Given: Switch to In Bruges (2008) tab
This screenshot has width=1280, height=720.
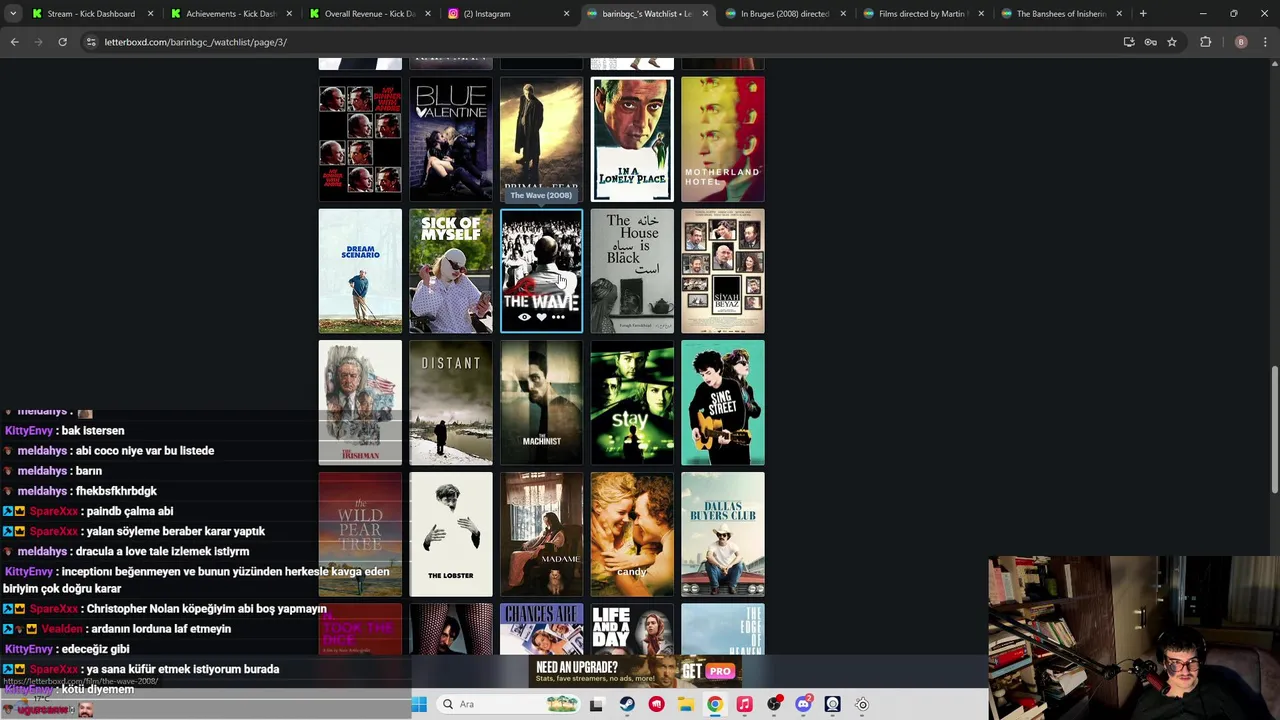Looking at the screenshot, I should (x=785, y=14).
